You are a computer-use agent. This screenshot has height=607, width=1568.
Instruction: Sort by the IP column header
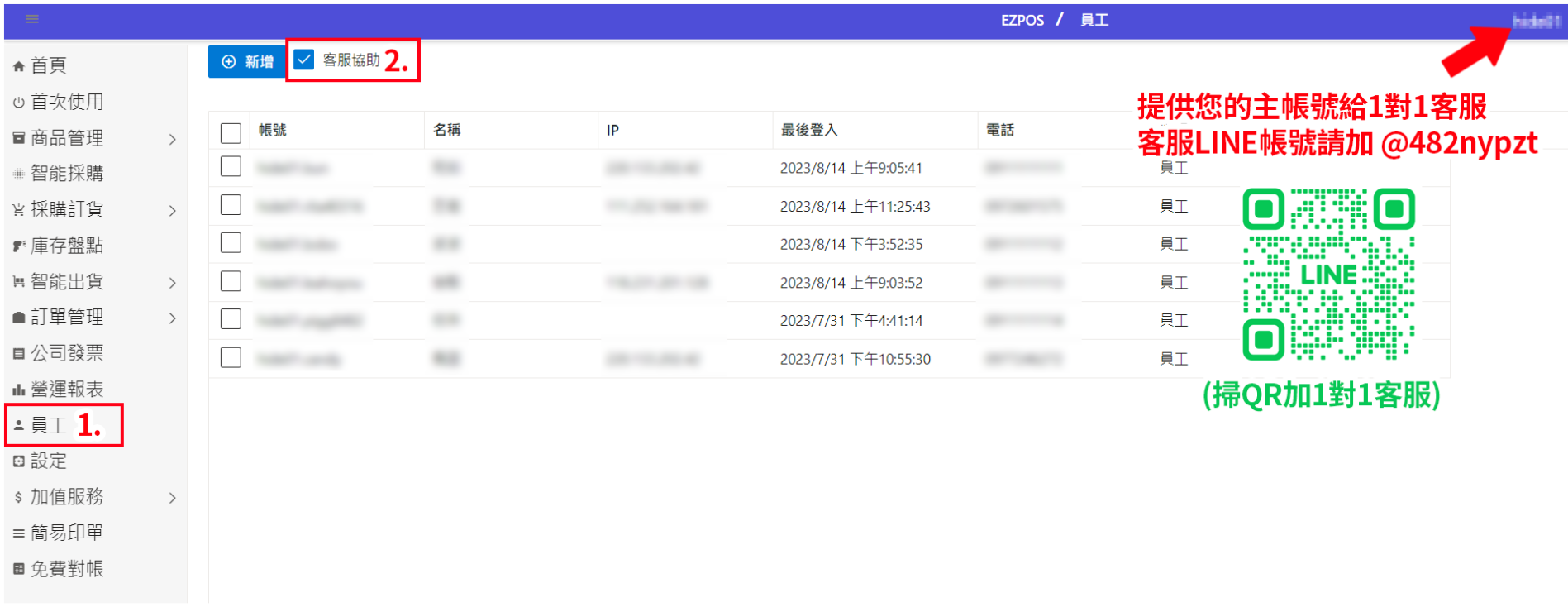(x=612, y=130)
